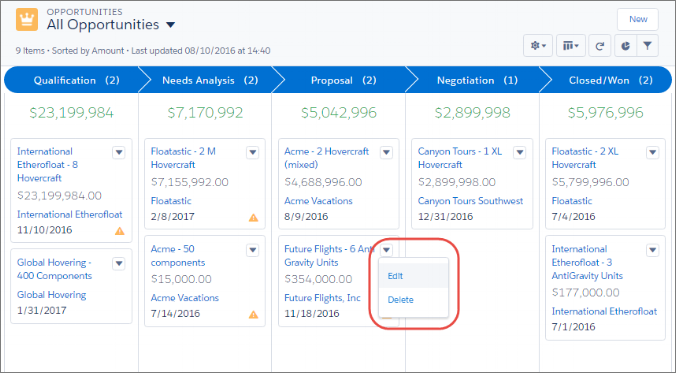Open dropdown on Global Hovering 400 Components card
The width and height of the screenshot is (676, 373).
point(119,263)
